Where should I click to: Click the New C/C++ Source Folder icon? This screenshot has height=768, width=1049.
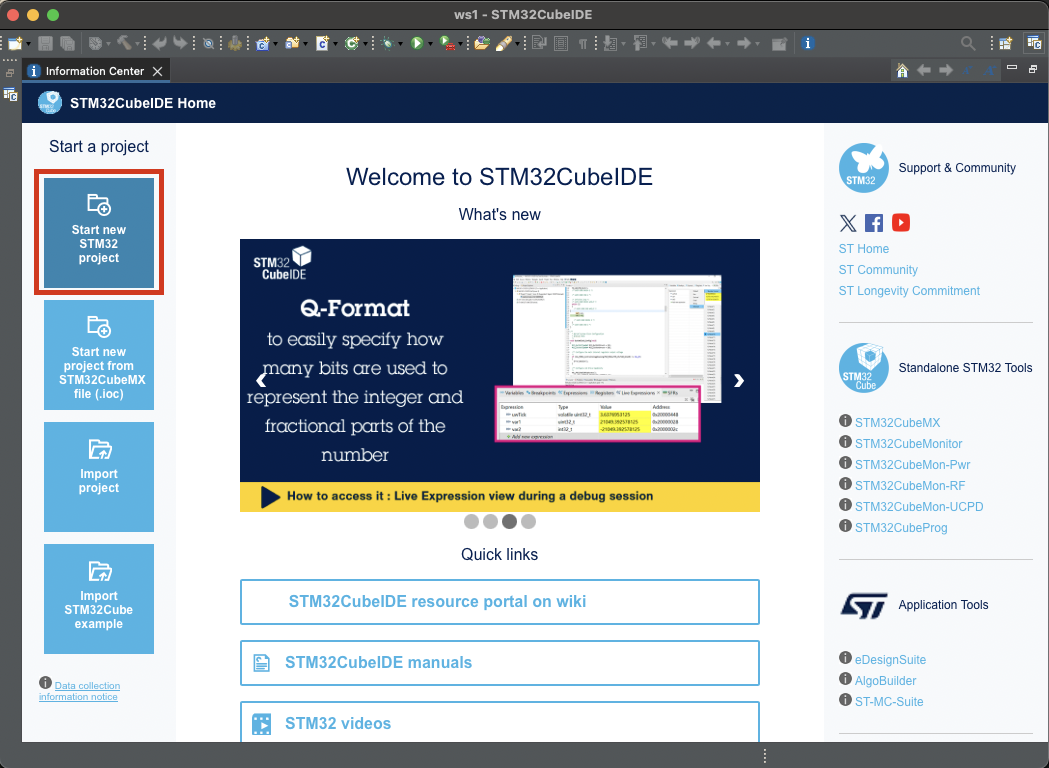pos(292,43)
